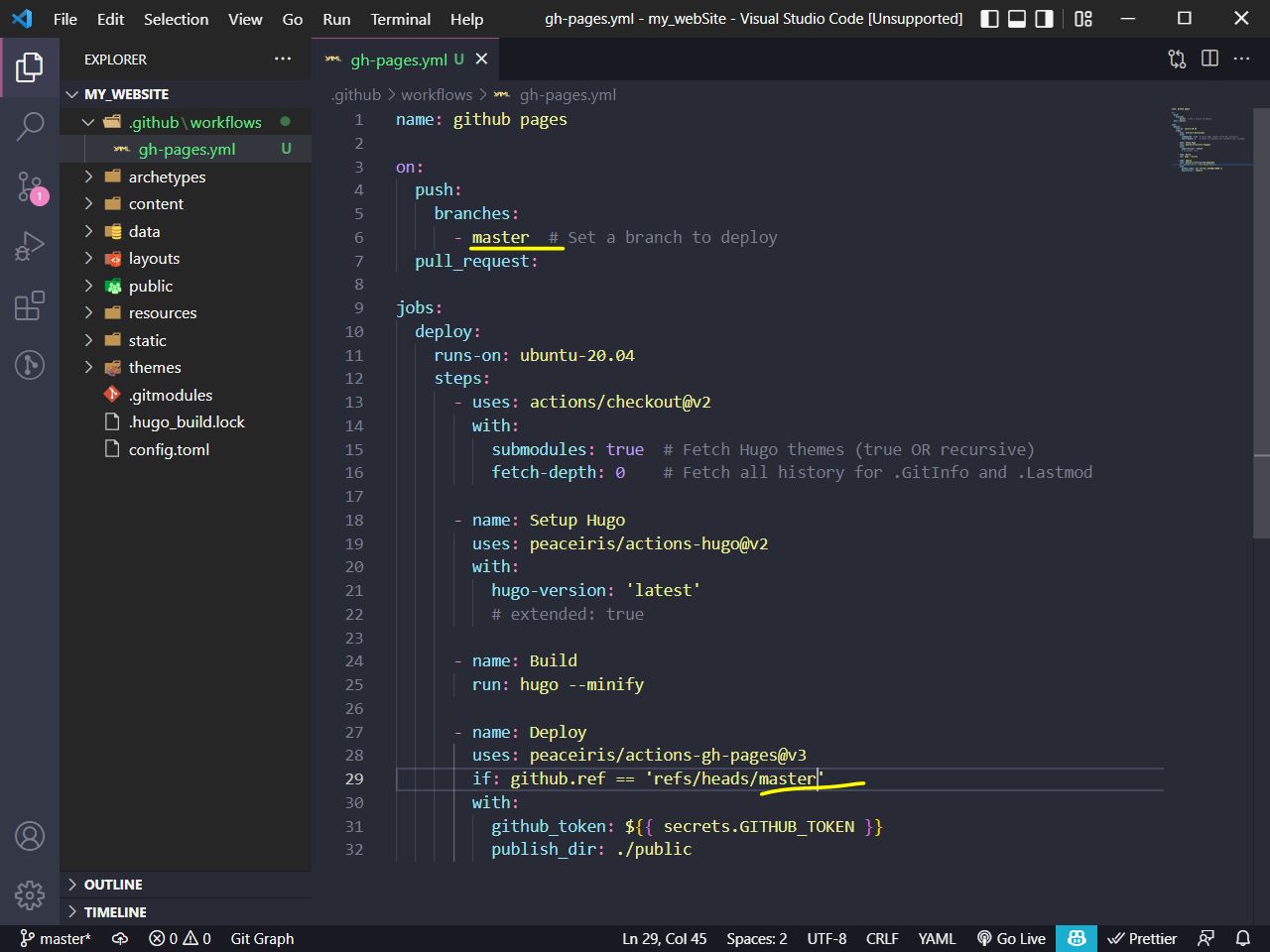
Task: Split the editor to the right
Action: 1209,59
